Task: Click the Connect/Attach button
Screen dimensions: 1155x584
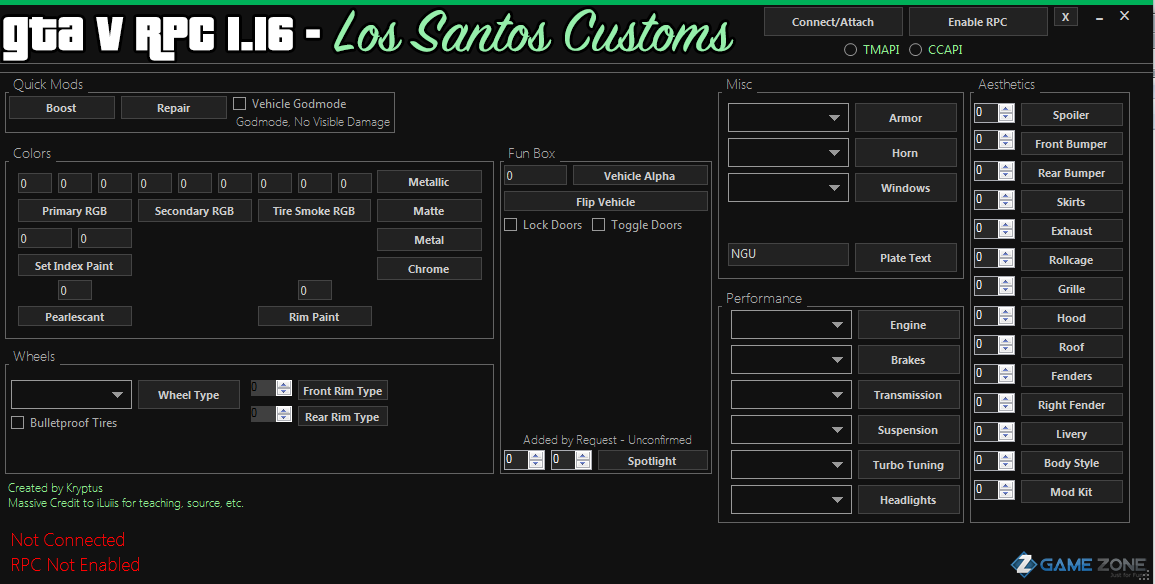Action: click(832, 22)
